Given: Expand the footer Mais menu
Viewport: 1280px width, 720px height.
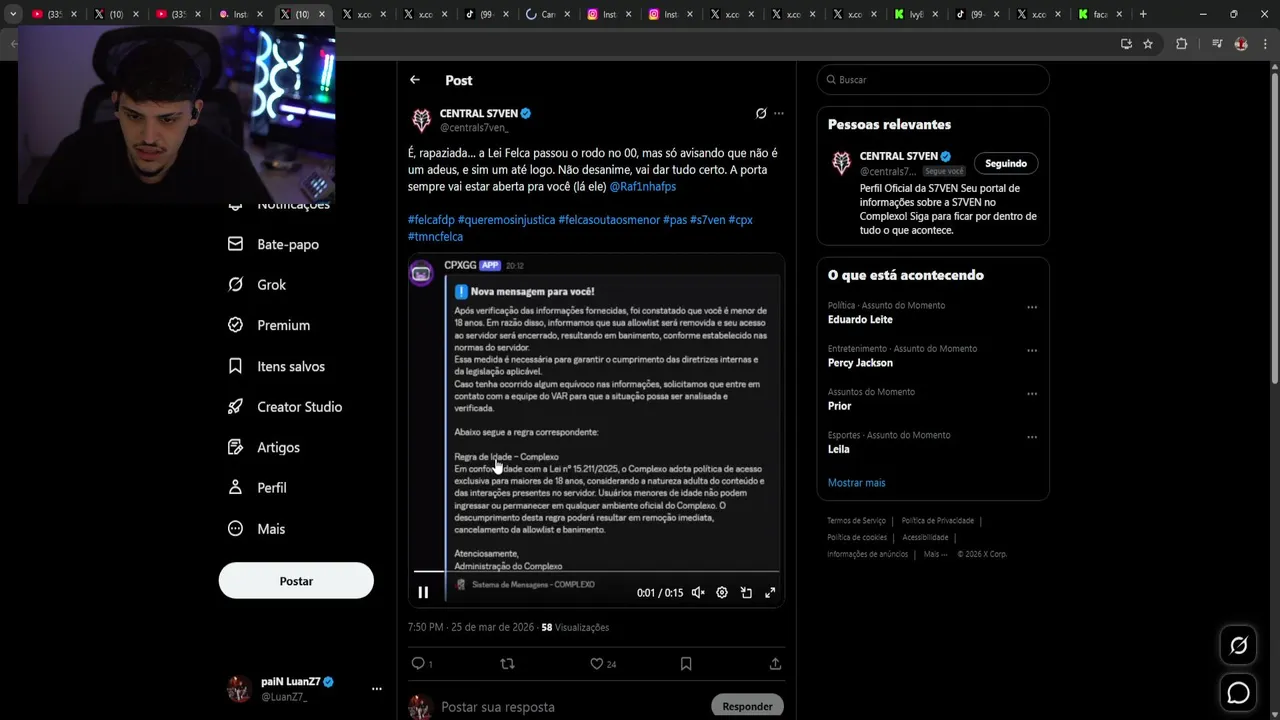Looking at the screenshot, I should pyautogui.click(x=935, y=554).
